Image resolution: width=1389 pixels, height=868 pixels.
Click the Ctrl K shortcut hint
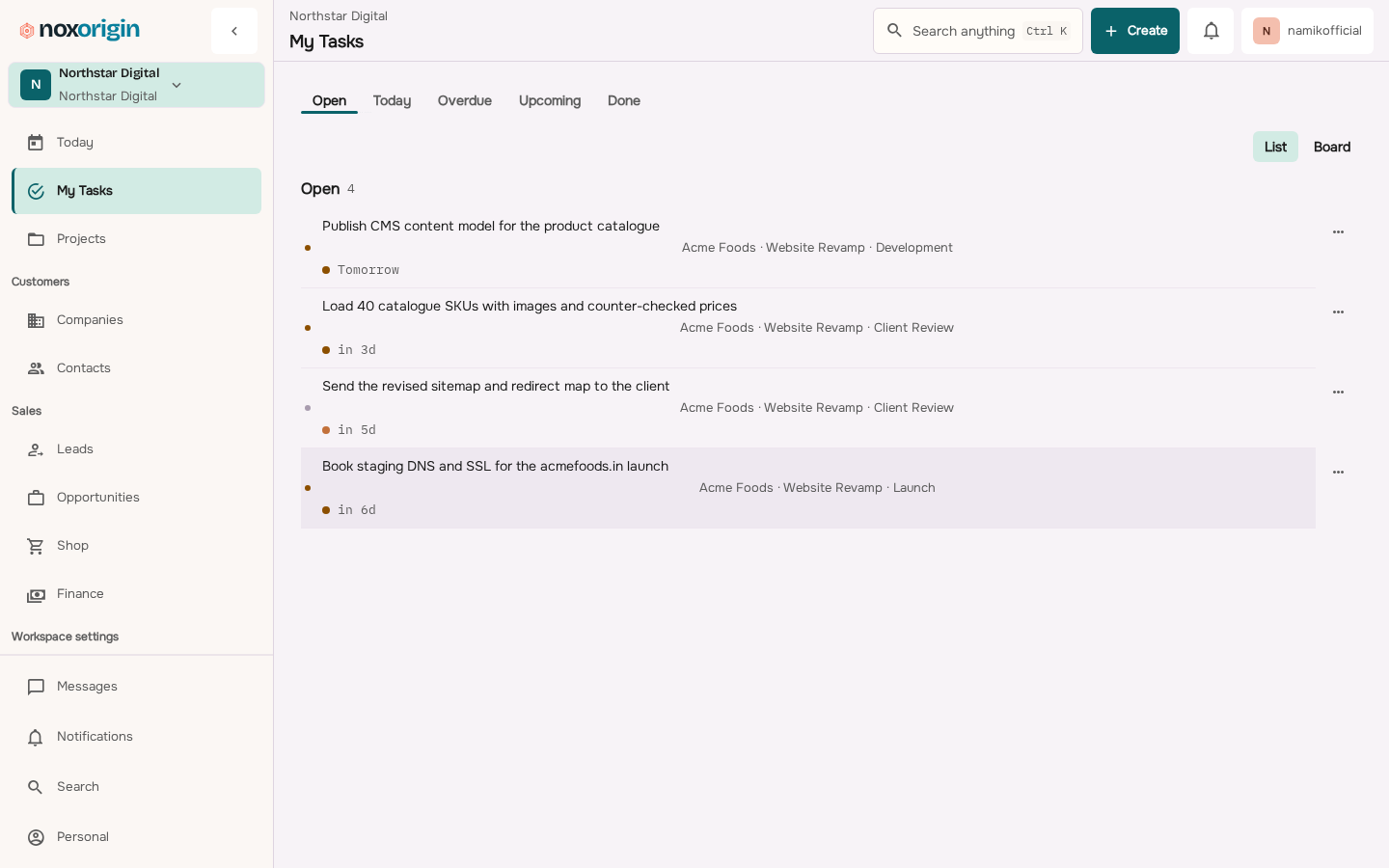pos(1047,31)
